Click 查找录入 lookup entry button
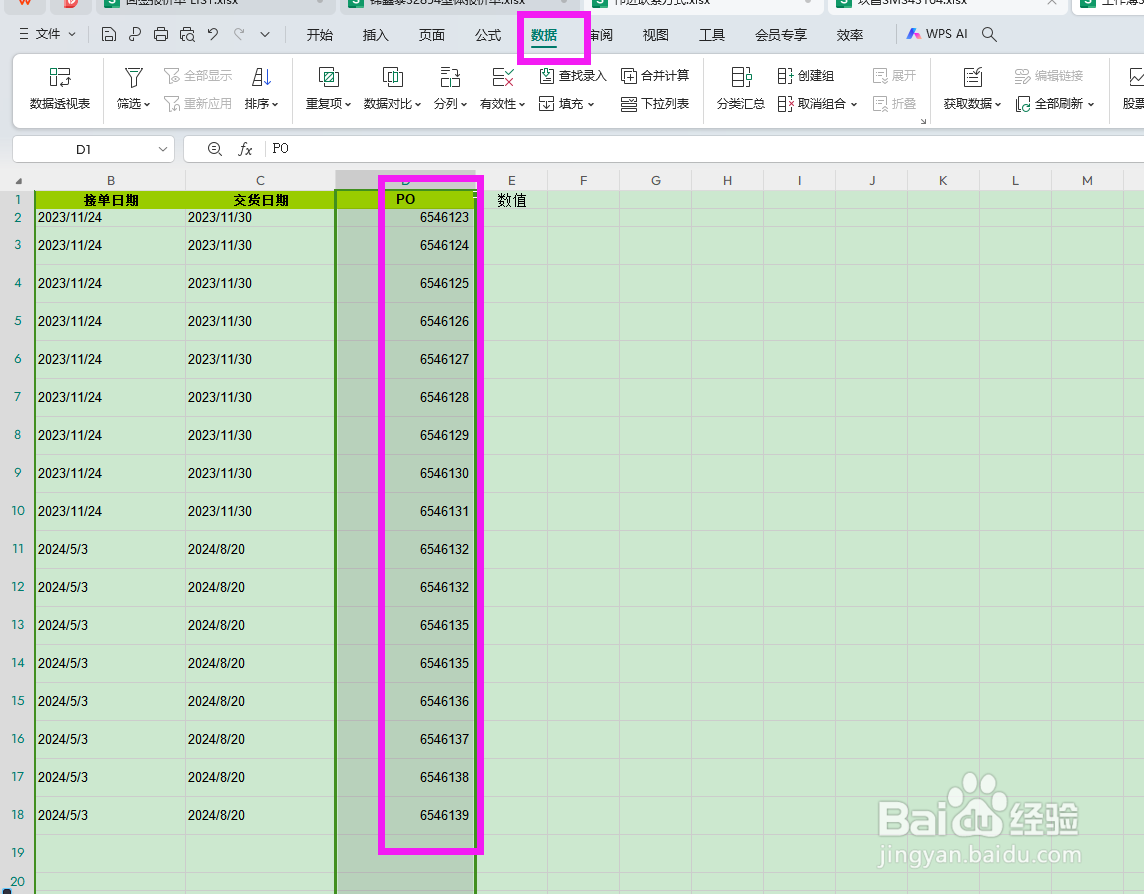The width and height of the screenshot is (1144, 894). [573, 75]
